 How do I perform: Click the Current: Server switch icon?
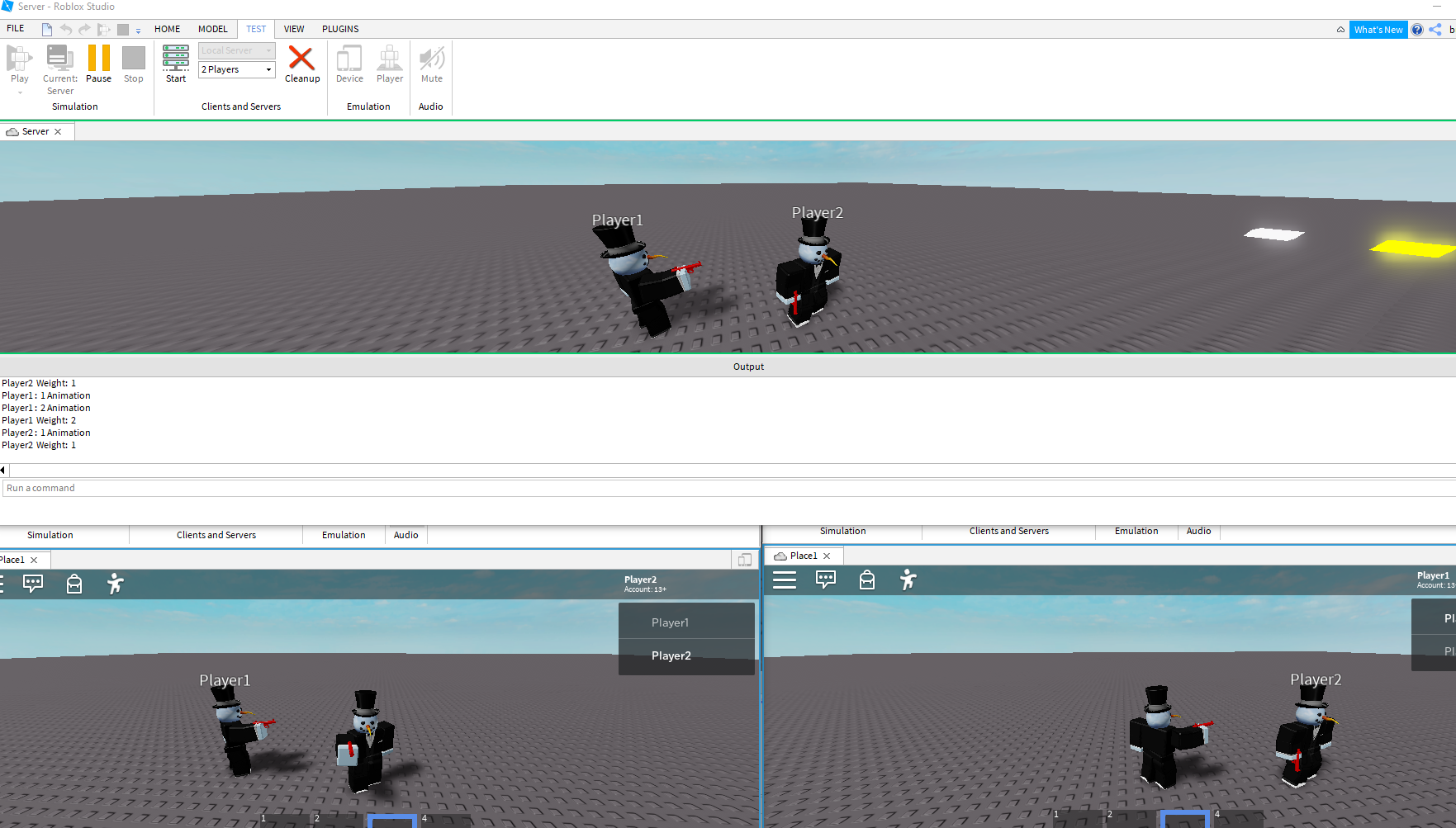tap(59, 58)
